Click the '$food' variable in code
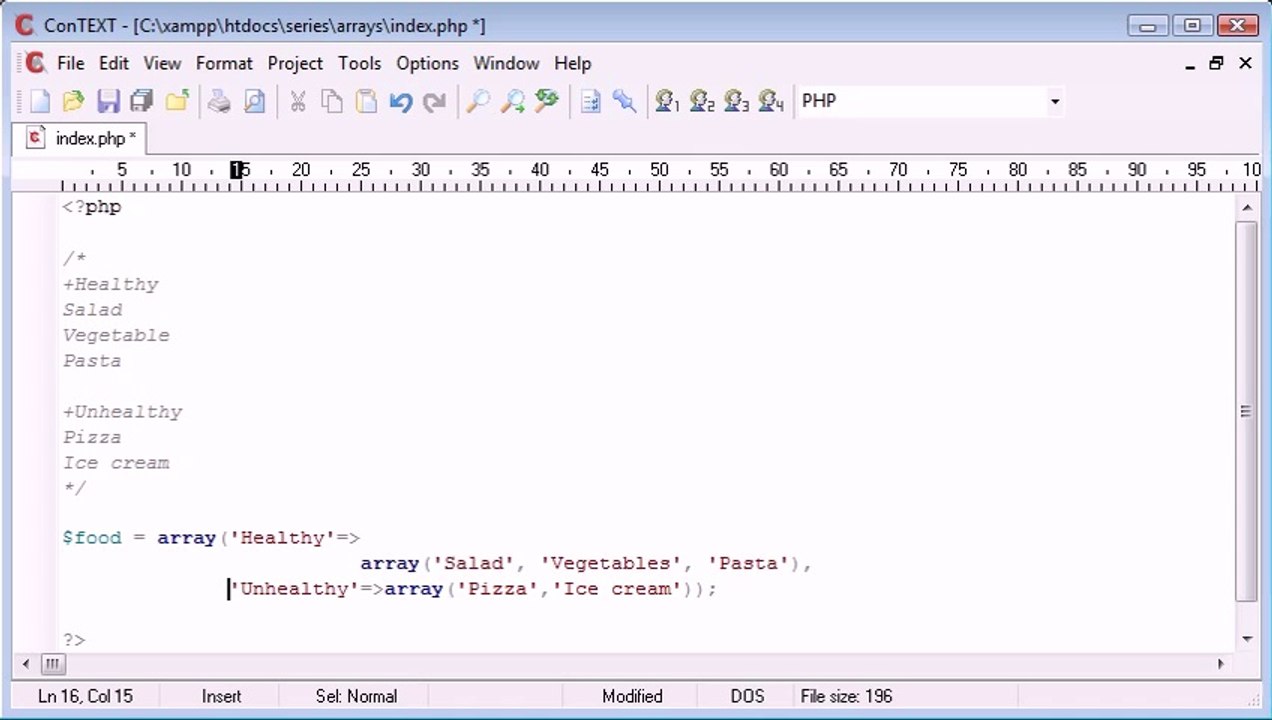Screen dimensions: 1272x720 point(91,538)
